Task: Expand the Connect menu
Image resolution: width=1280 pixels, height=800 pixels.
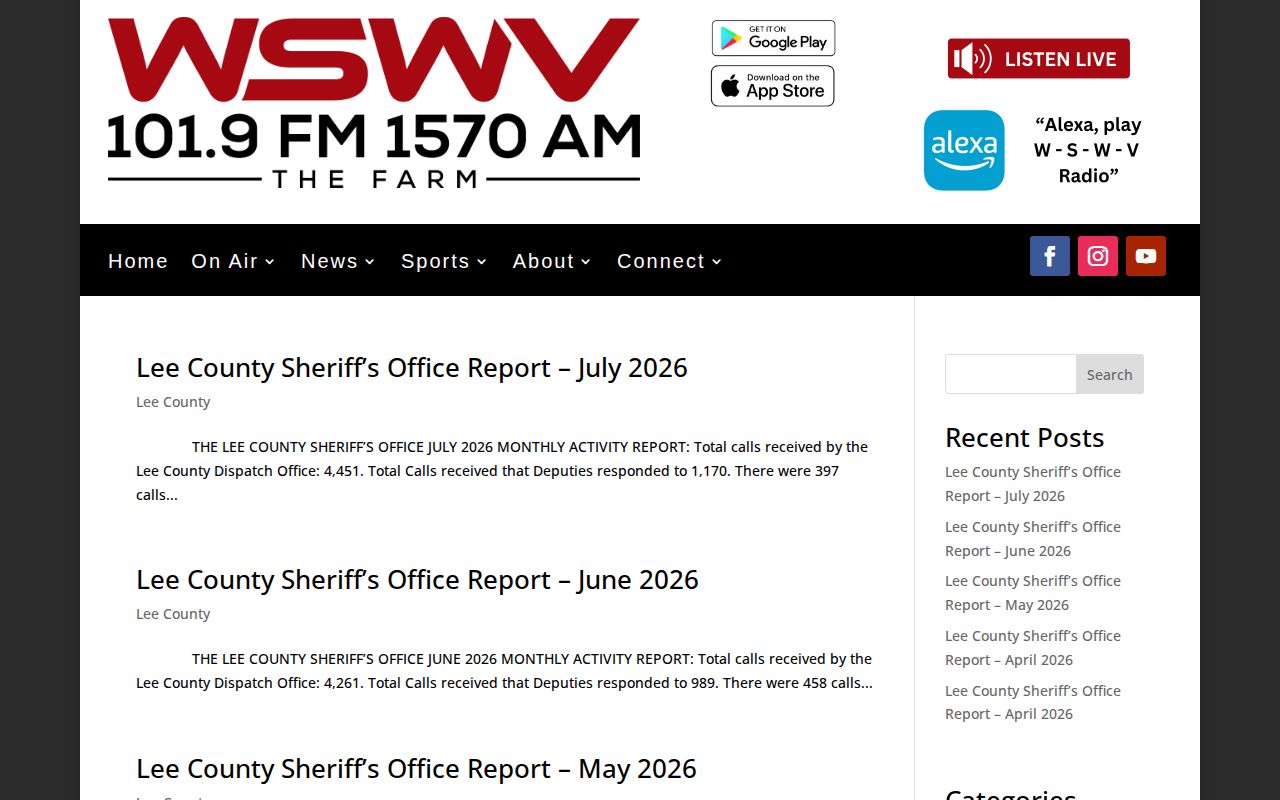Action: click(669, 261)
